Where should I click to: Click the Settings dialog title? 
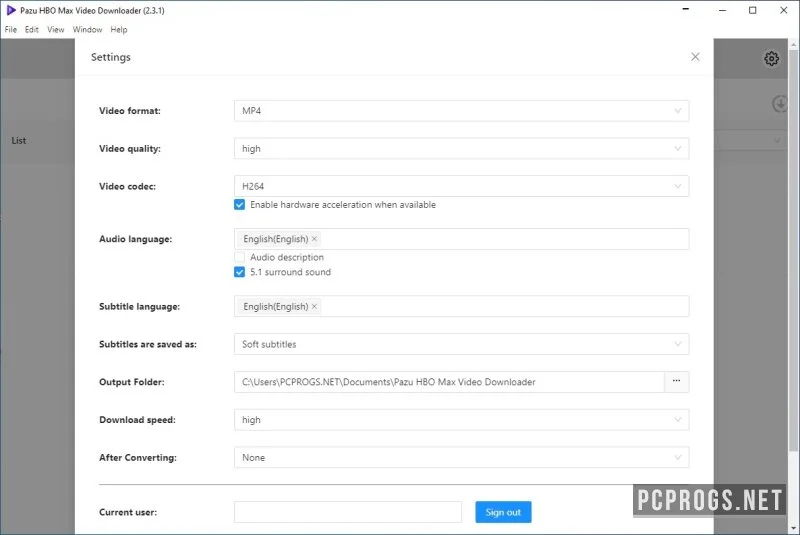pos(111,57)
